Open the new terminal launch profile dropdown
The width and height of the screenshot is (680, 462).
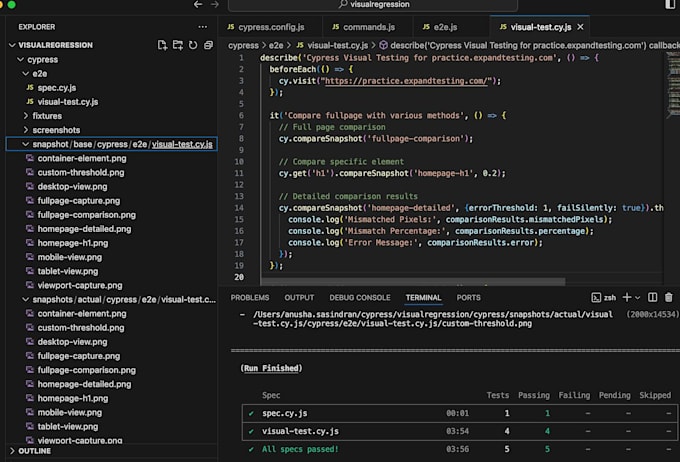coord(638,298)
